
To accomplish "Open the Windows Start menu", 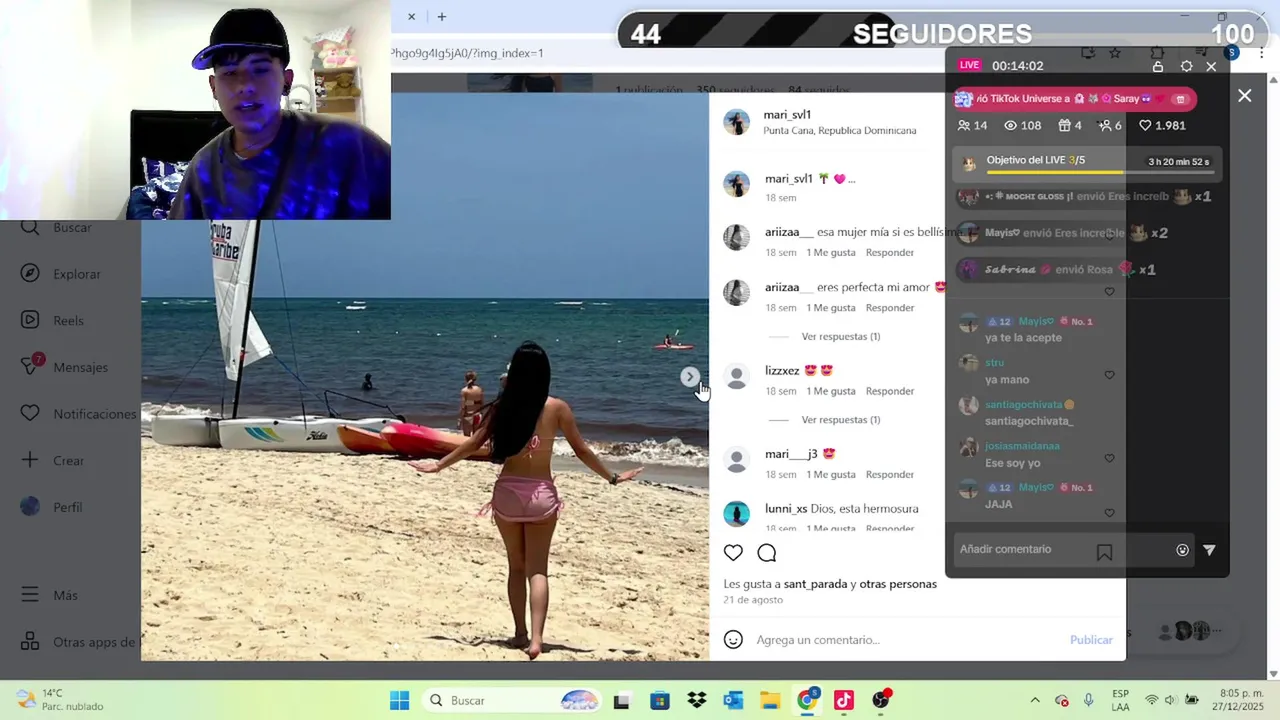I will pos(399,700).
